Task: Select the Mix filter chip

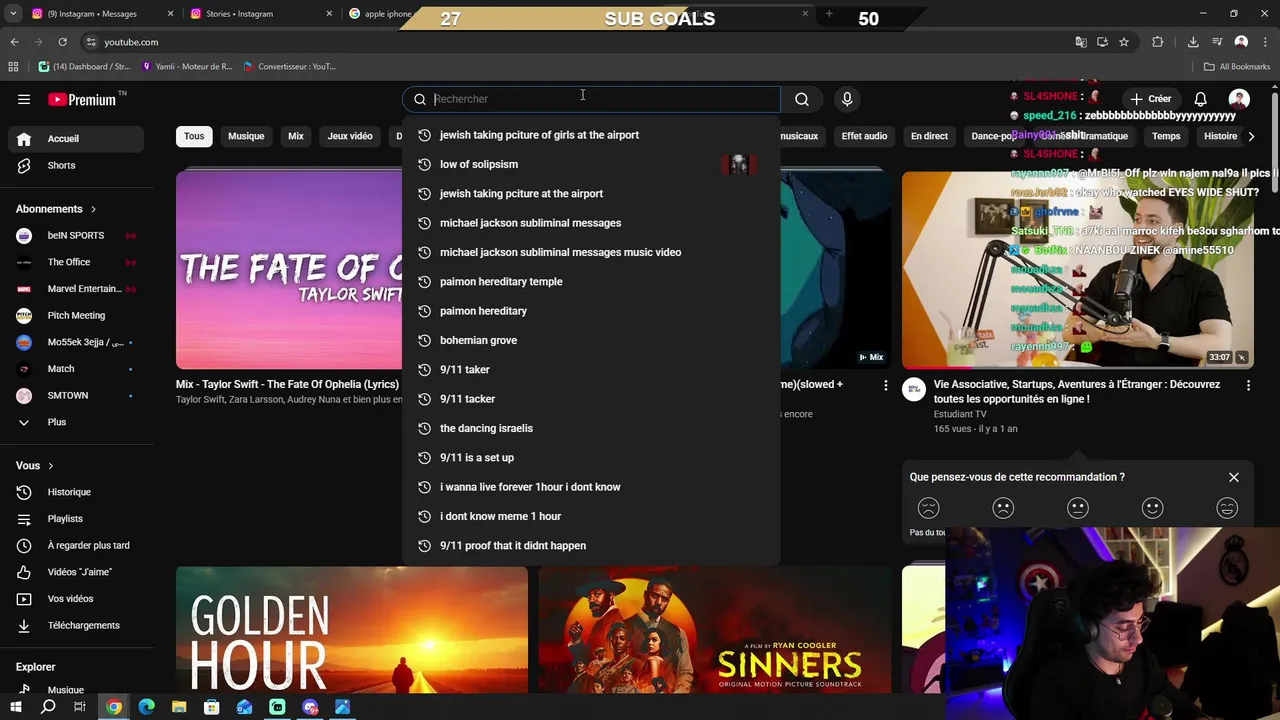Action: [296, 136]
